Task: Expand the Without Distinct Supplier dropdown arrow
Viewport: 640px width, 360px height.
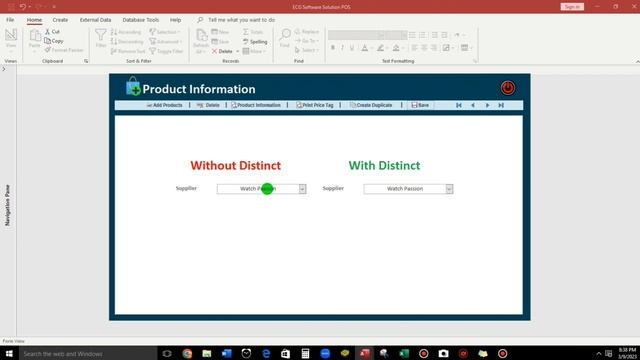Action: click(302, 189)
